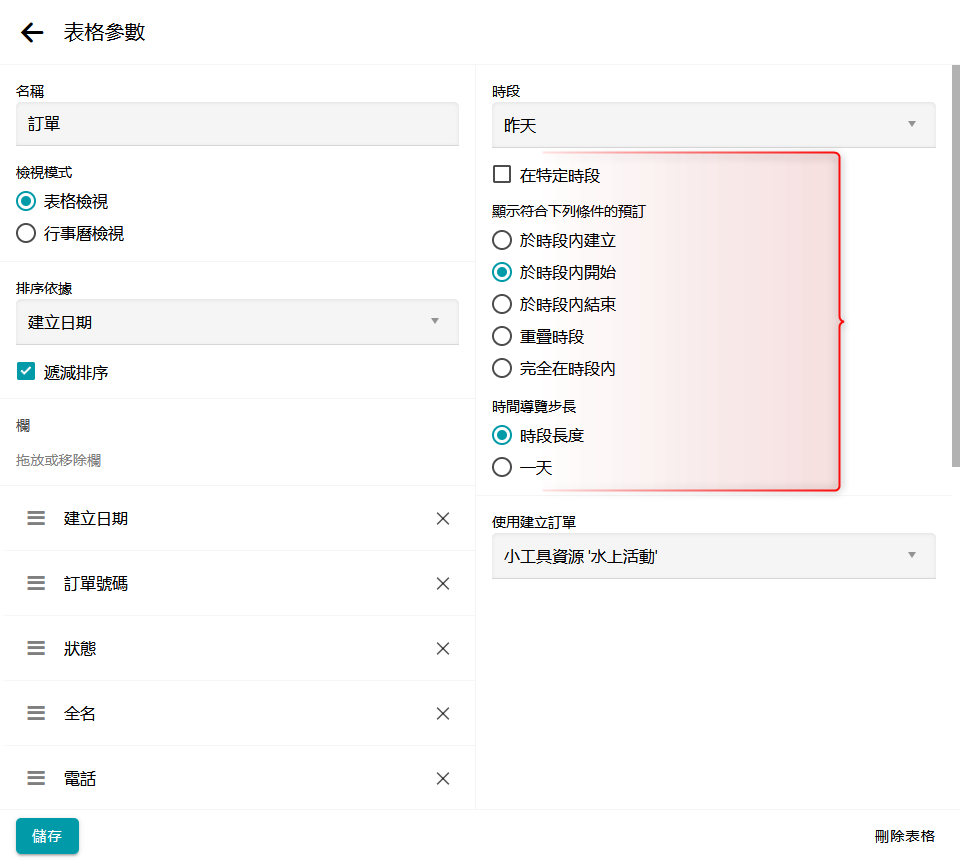Remove the 訂單號碼 column
The image size is (960, 862).
pyautogui.click(x=443, y=583)
